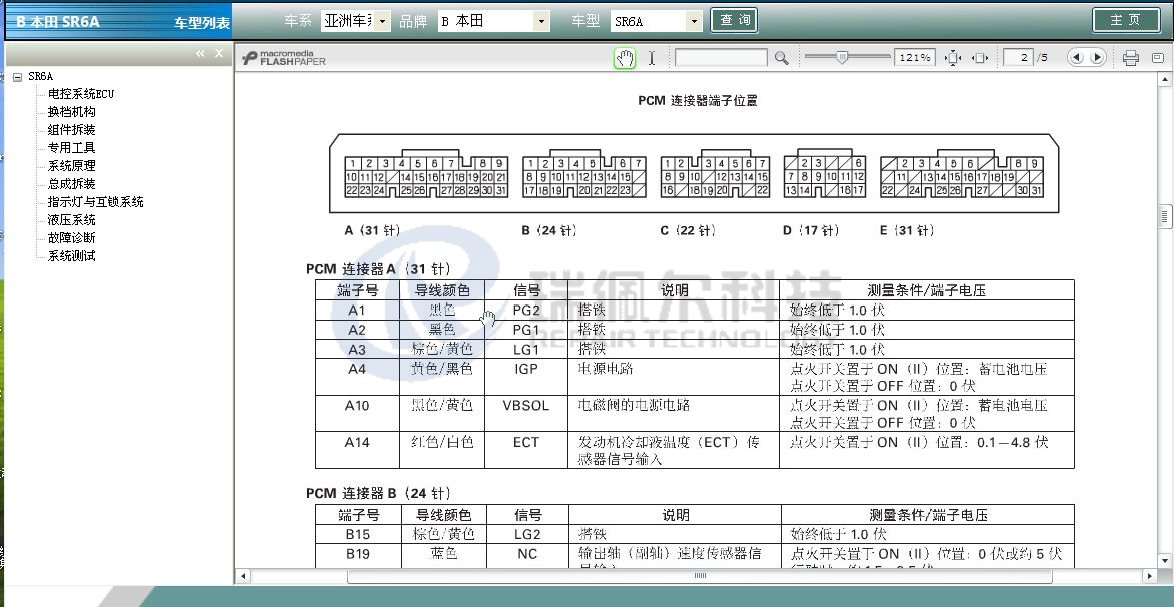Collapse the sidebar with double-arrow icon

point(201,53)
